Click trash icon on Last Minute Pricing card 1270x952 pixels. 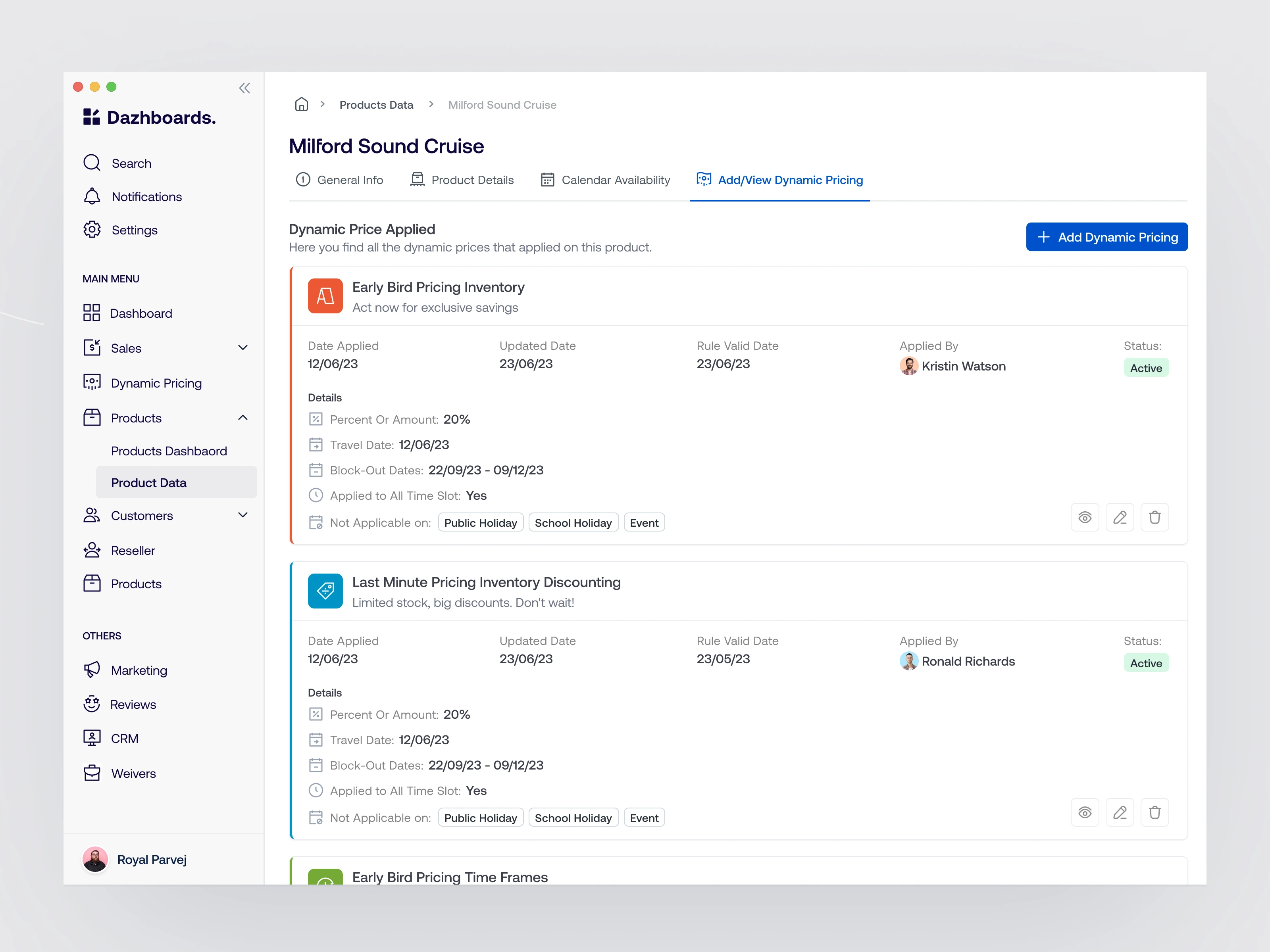[x=1155, y=812]
